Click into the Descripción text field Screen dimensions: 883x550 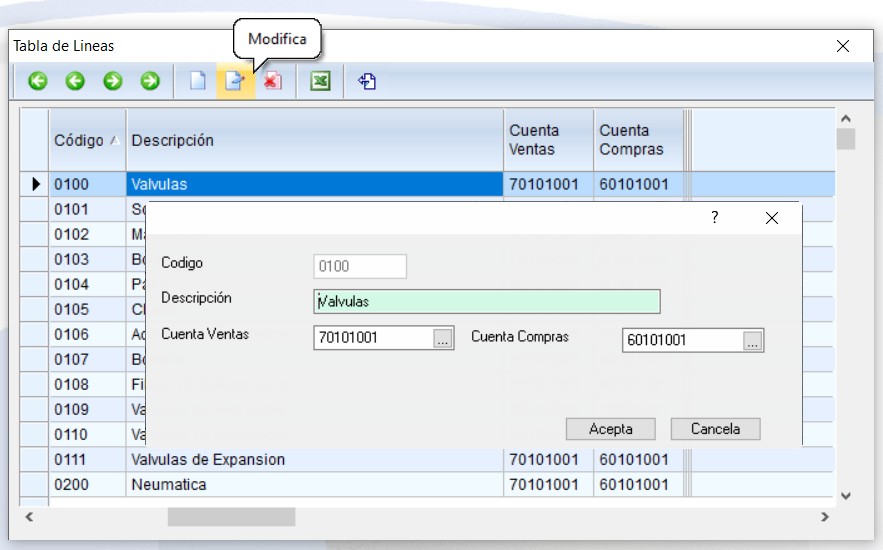click(x=486, y=301)
